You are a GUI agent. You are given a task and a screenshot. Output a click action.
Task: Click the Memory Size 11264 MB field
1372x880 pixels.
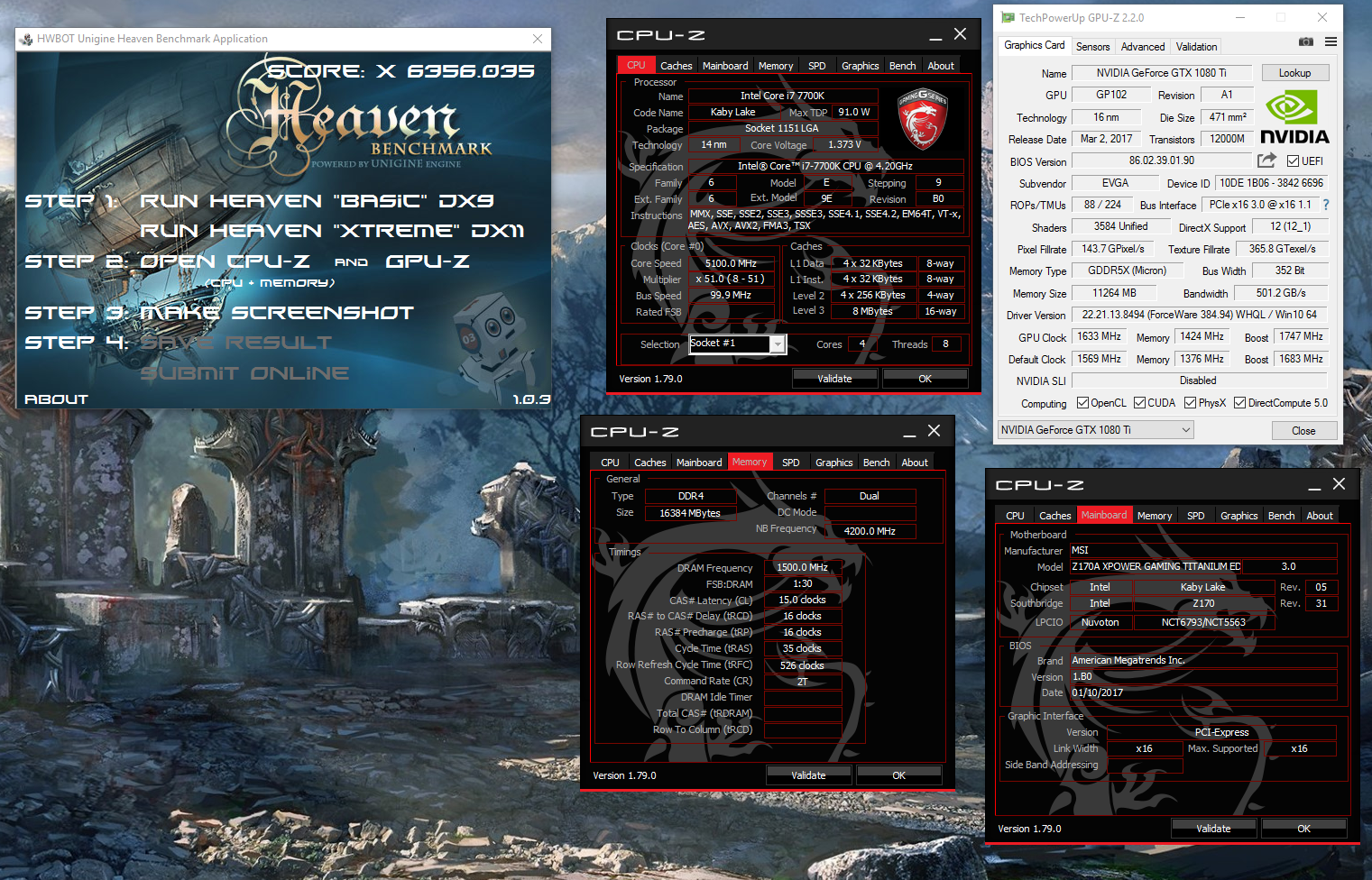coord(1114,293)
